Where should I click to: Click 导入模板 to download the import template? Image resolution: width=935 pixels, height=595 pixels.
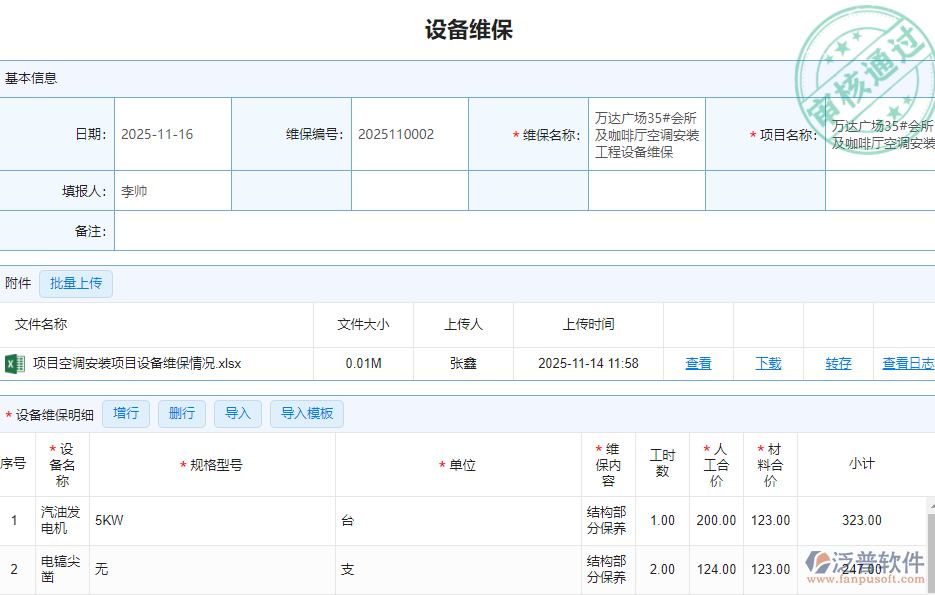click(306, 413)
